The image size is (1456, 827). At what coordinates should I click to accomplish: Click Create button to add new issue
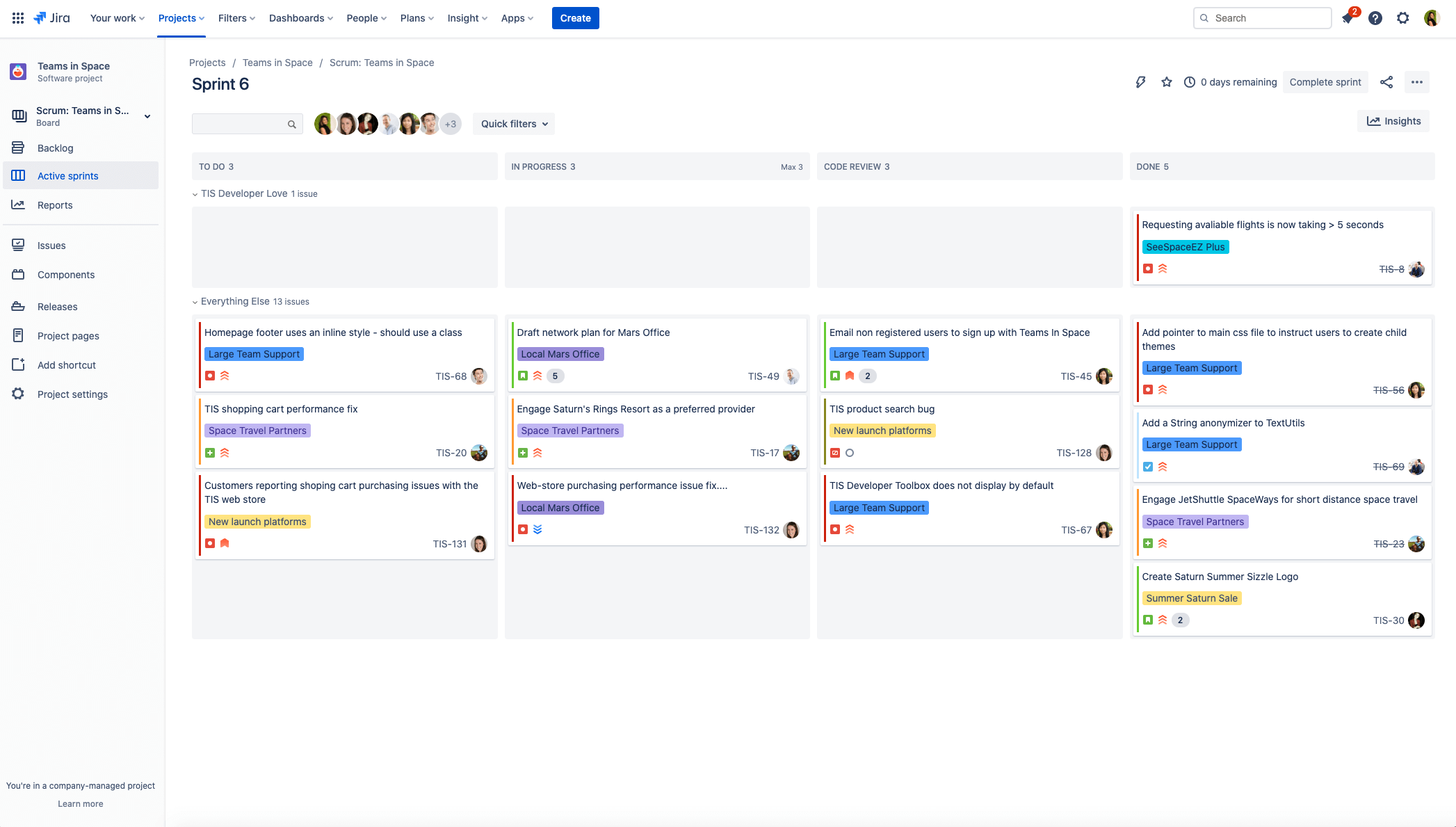point(575,18)
